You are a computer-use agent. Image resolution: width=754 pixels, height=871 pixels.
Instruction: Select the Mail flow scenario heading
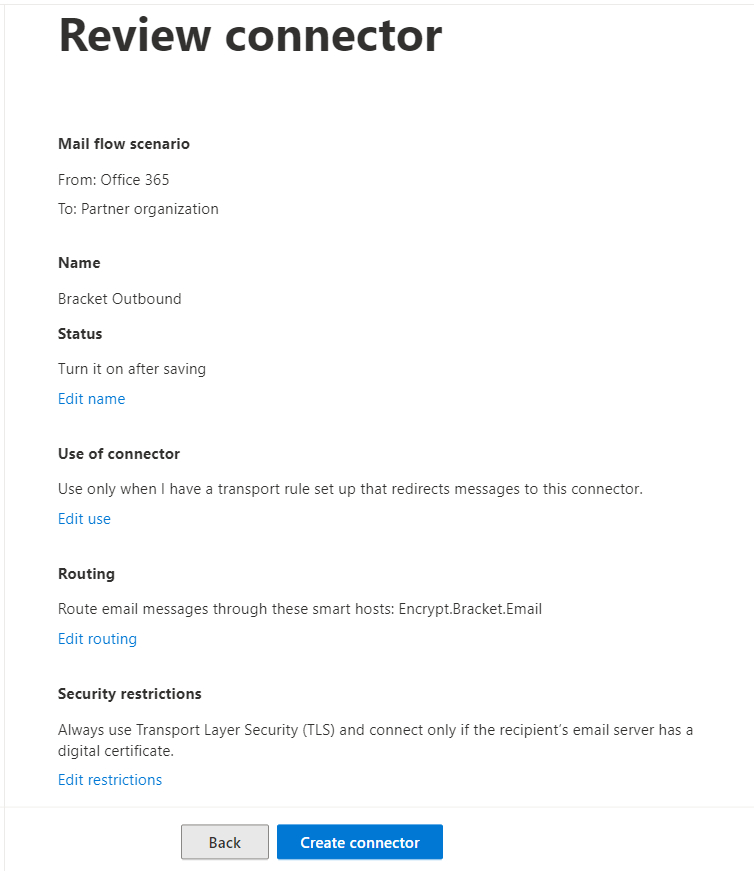pos(124,144)
